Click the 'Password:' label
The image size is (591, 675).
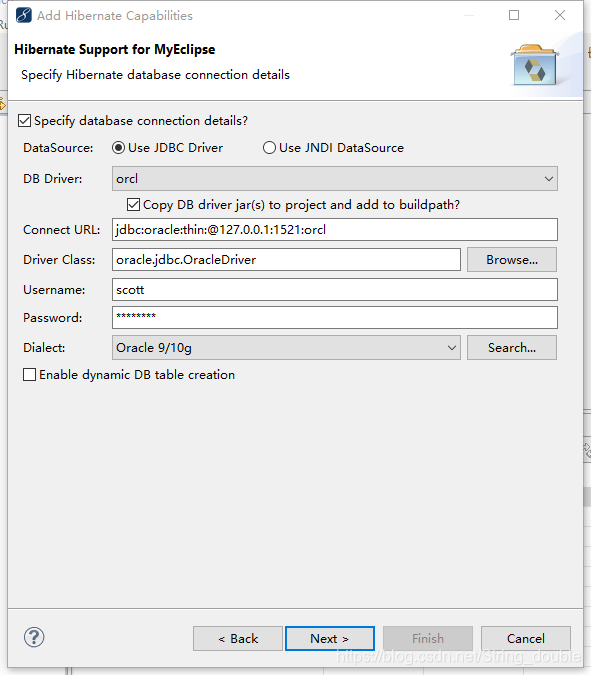point(53,318)
